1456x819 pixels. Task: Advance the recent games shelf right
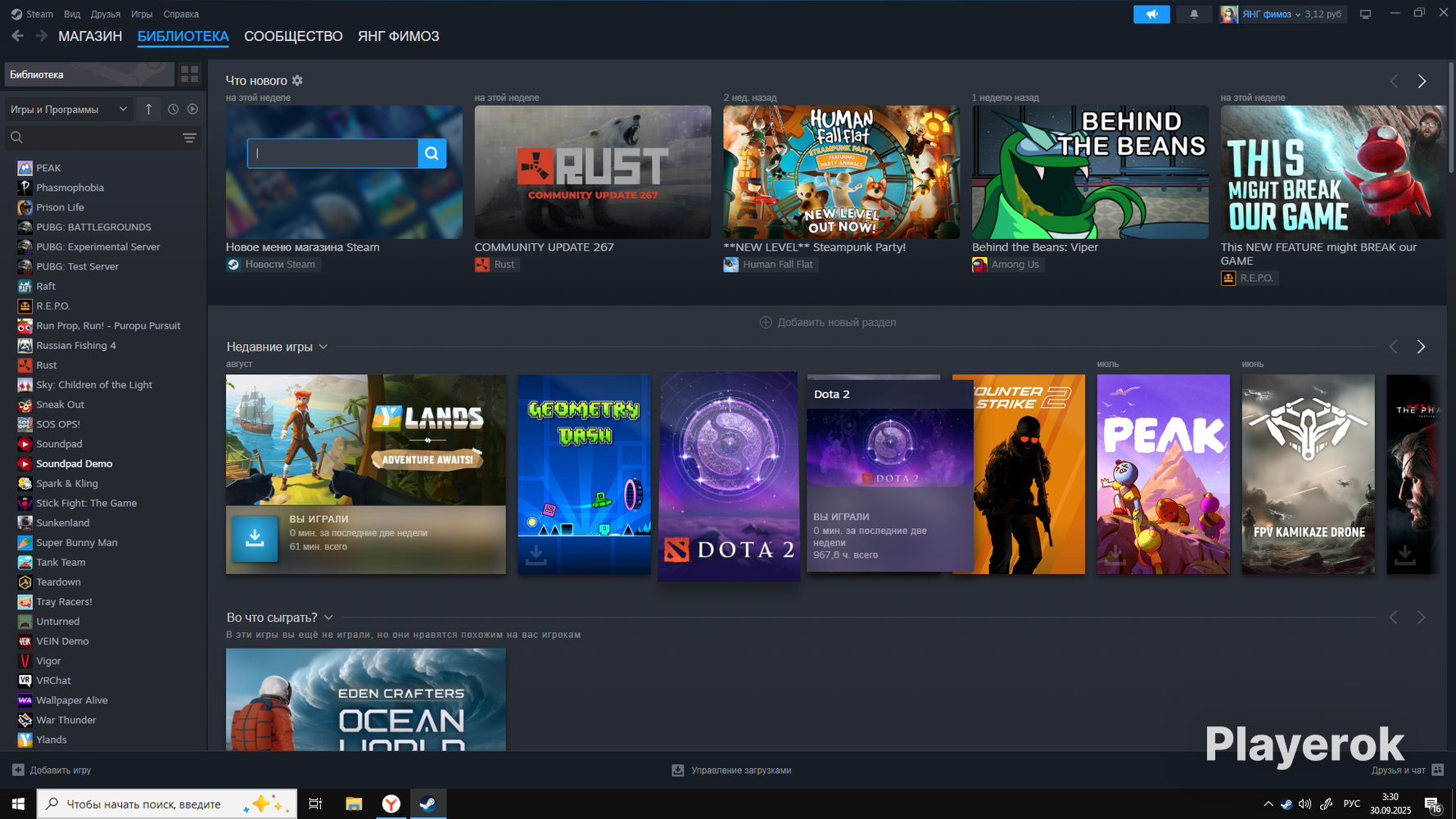pos(1421,346)
